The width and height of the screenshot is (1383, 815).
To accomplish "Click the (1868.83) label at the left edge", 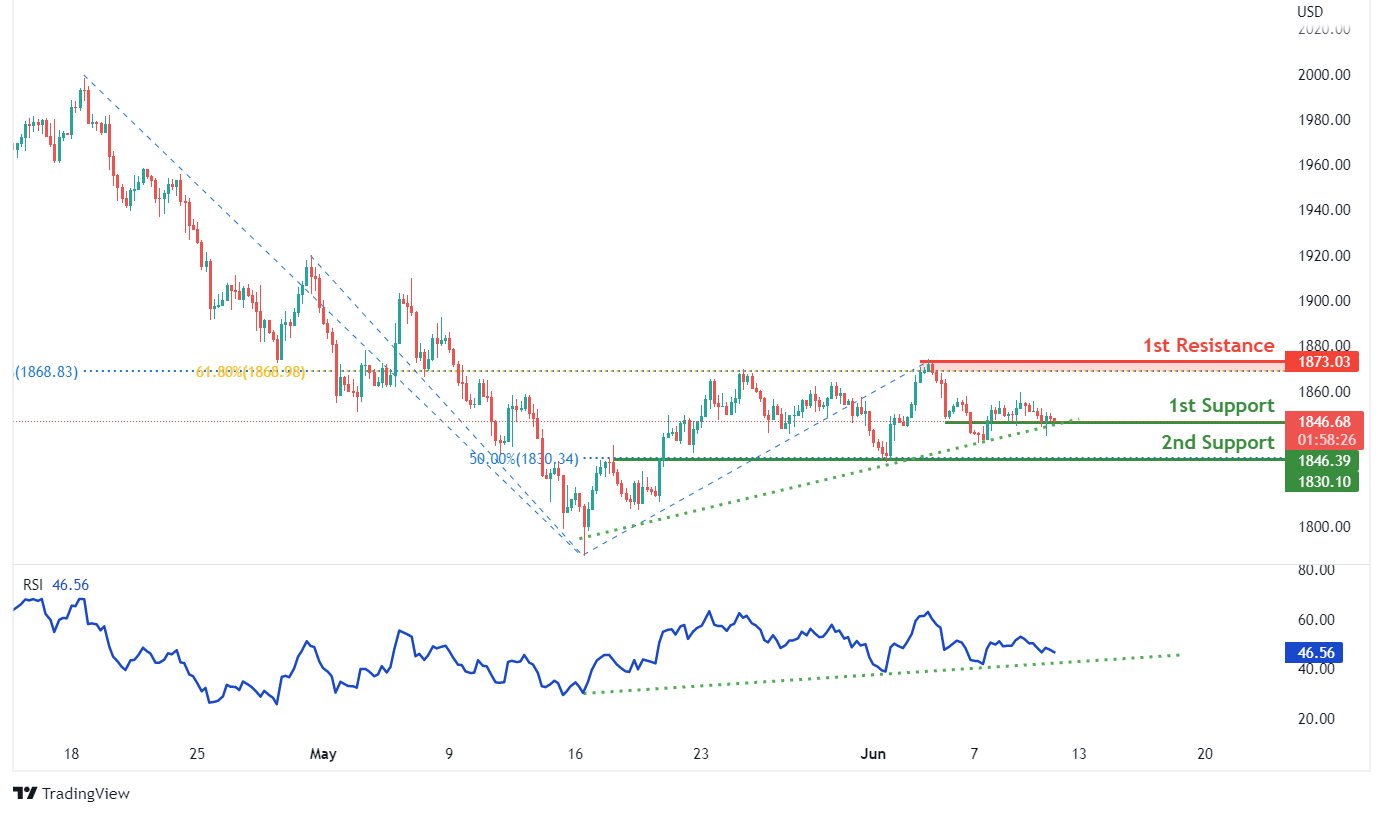I will click(x=46, y=371).
